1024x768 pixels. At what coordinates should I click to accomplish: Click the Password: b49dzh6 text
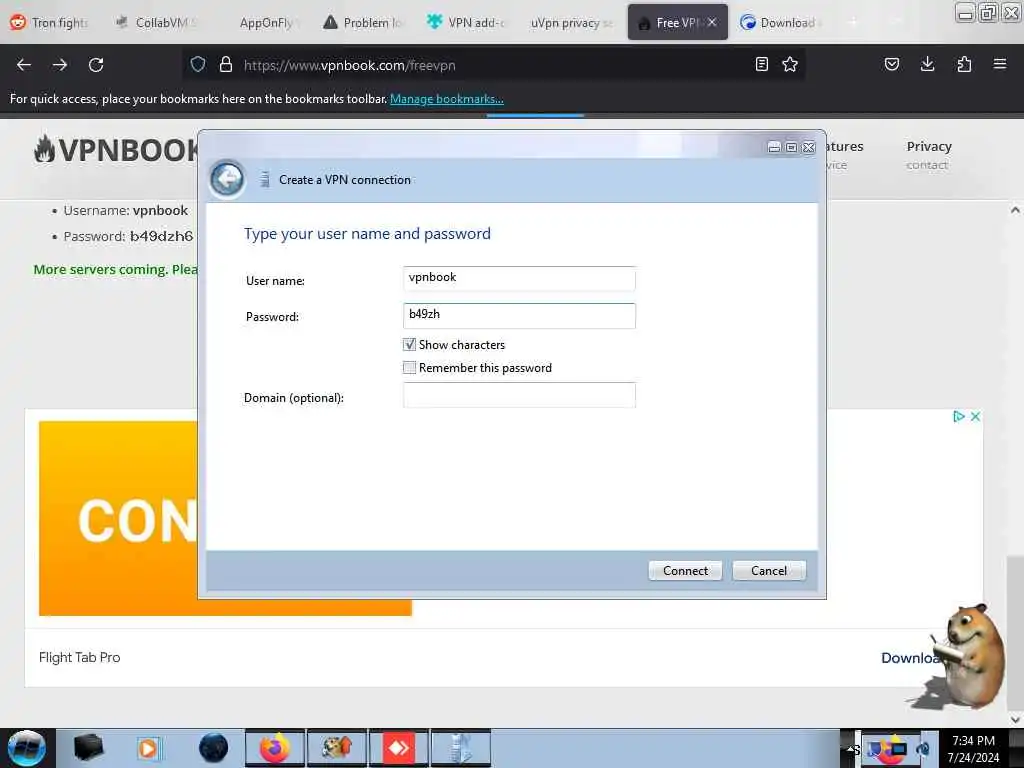128,236
